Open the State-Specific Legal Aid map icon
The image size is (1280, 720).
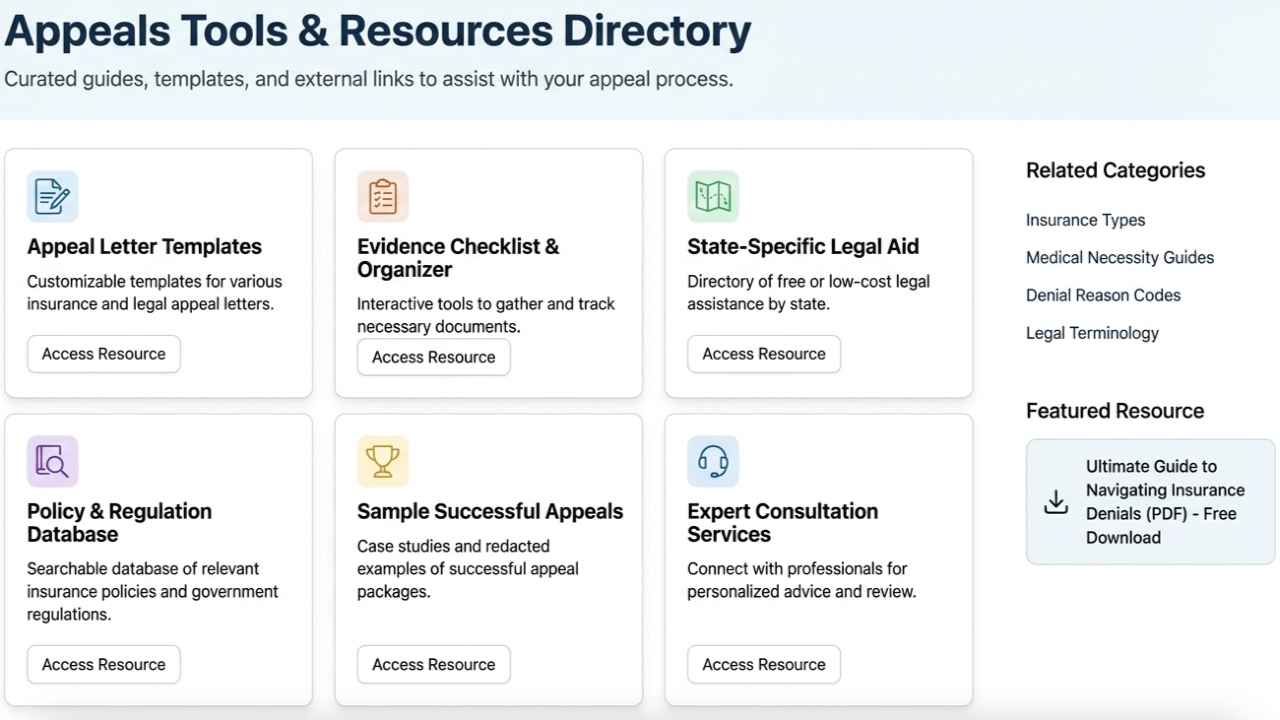coord(712,196)
